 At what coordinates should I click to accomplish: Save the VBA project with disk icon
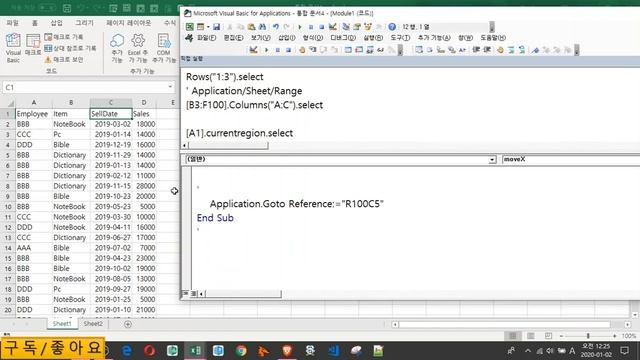point(216,27)
